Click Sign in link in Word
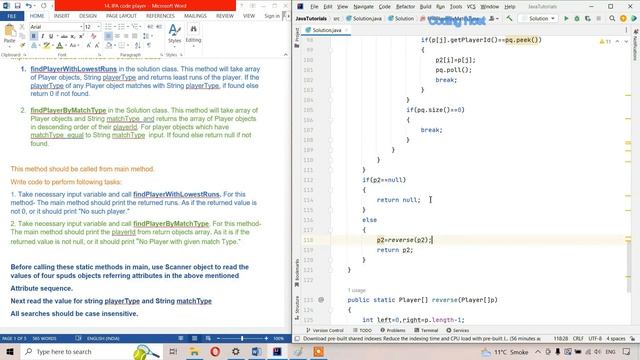 pyautogui.click(x=272, y=16)
